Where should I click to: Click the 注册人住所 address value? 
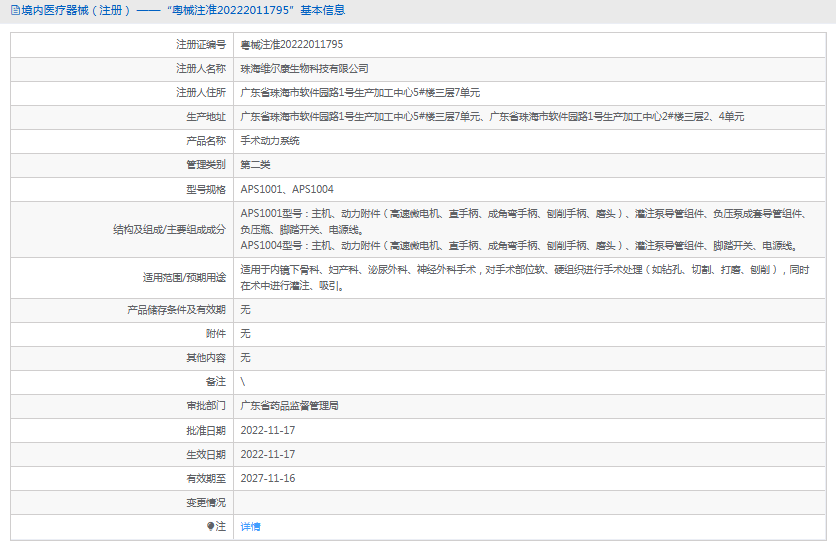(x=360, y=93)
